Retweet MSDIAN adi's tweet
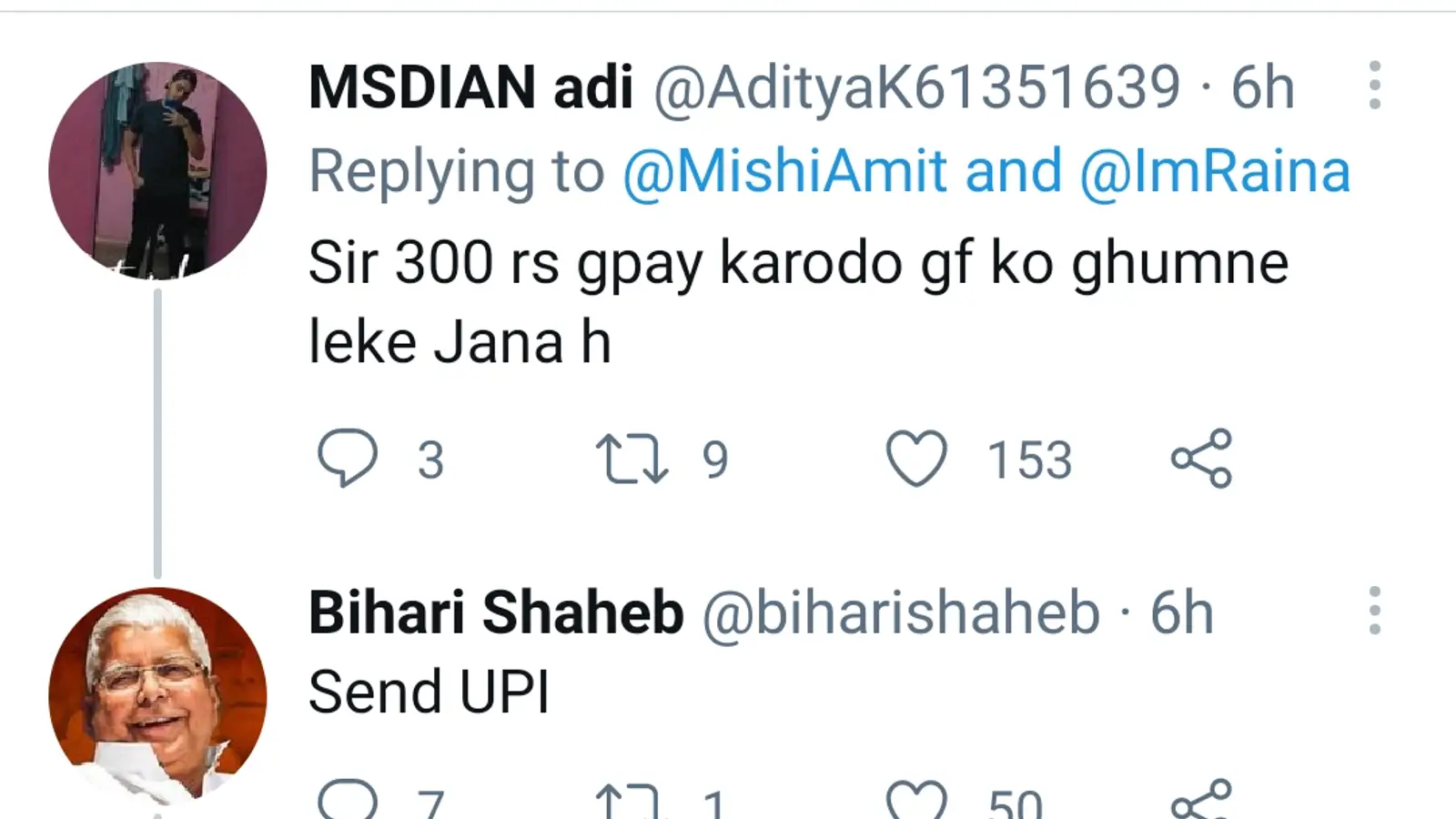The height and width of the screenshot is (819, 1456). point(632,459)
